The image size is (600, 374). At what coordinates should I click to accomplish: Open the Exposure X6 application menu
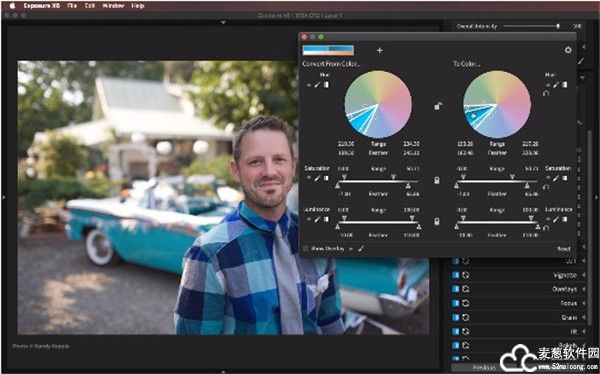(42, 5)
